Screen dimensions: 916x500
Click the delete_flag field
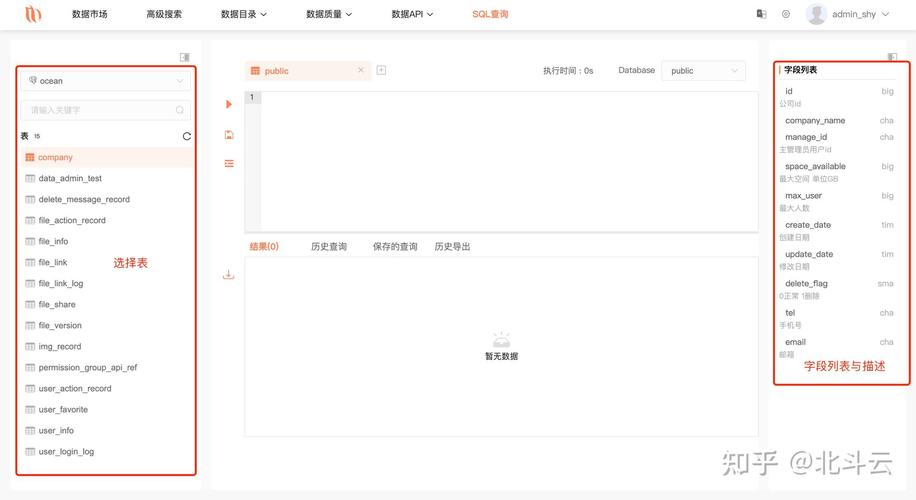coord(806,283)
